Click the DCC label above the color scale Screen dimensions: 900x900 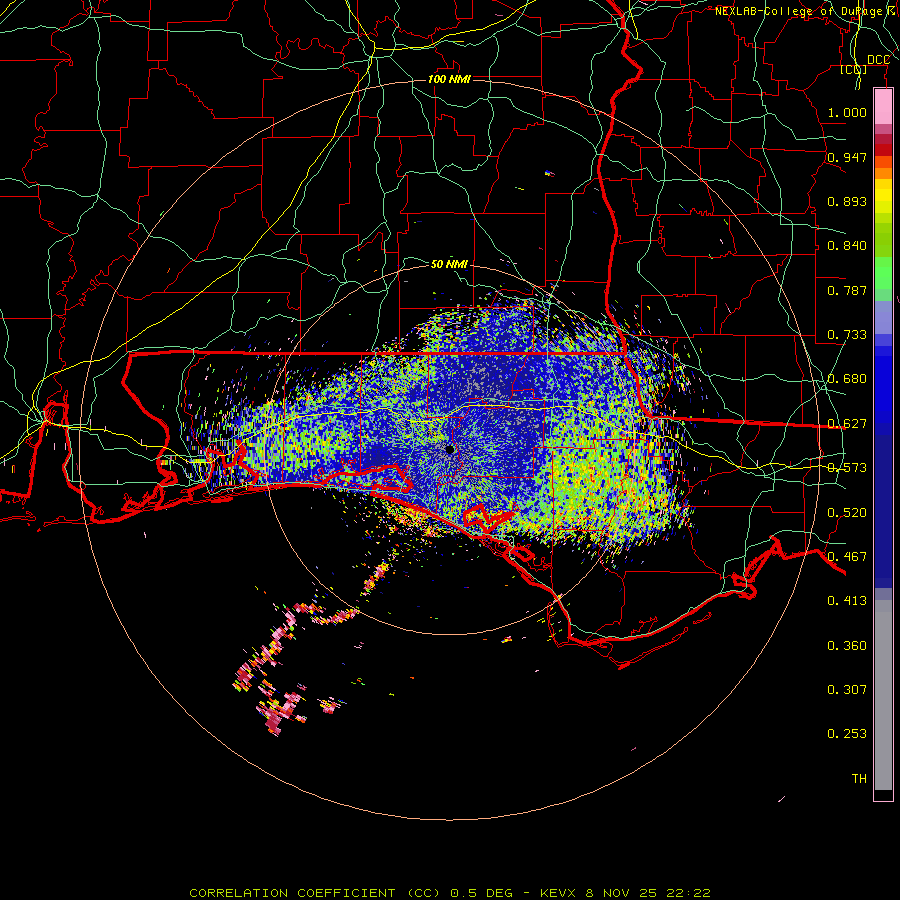[x=878, y=60]
